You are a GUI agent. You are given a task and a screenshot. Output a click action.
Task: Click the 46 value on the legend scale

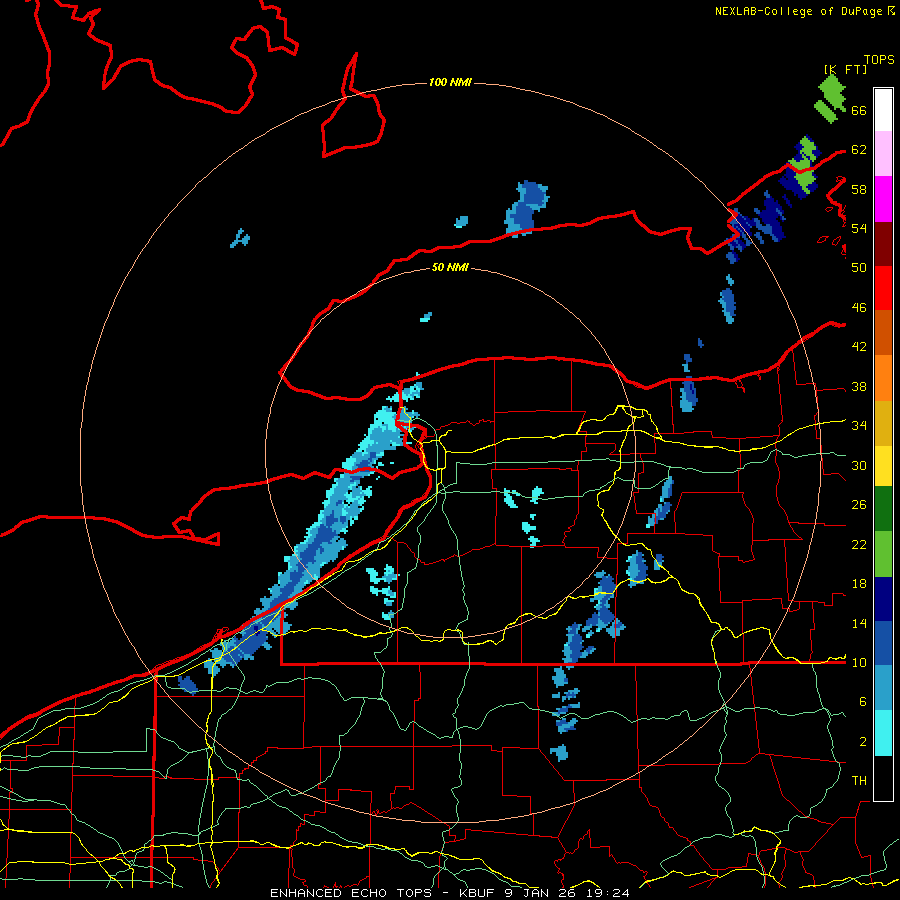coord(859,308)
